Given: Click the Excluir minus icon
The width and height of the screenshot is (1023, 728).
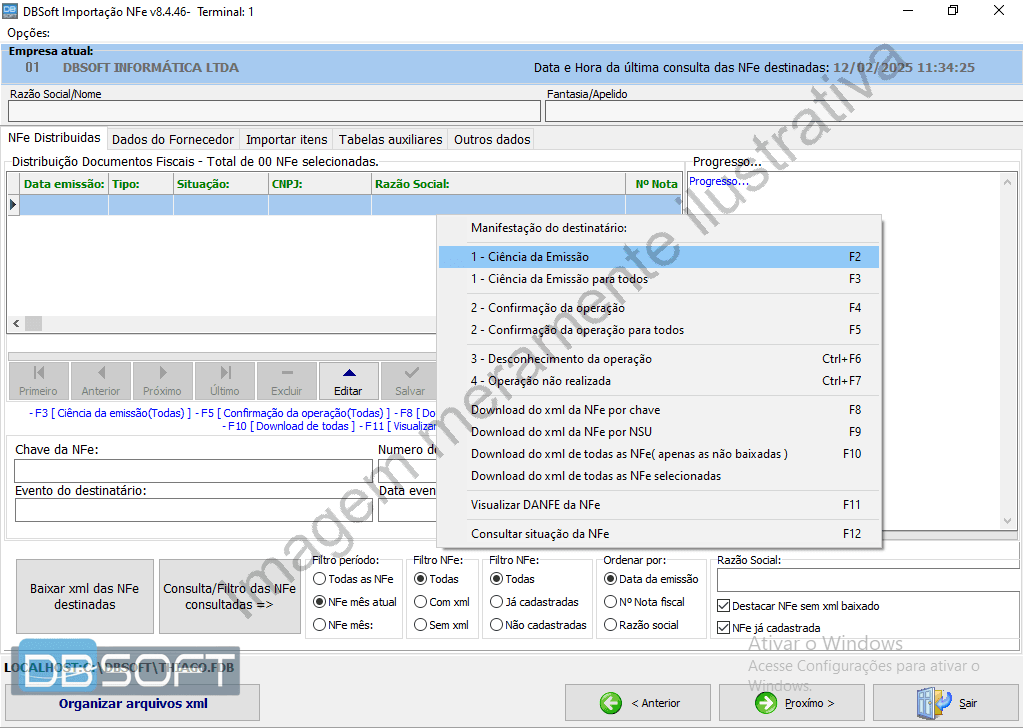Looking at the screenshot, I should point(287,373).
